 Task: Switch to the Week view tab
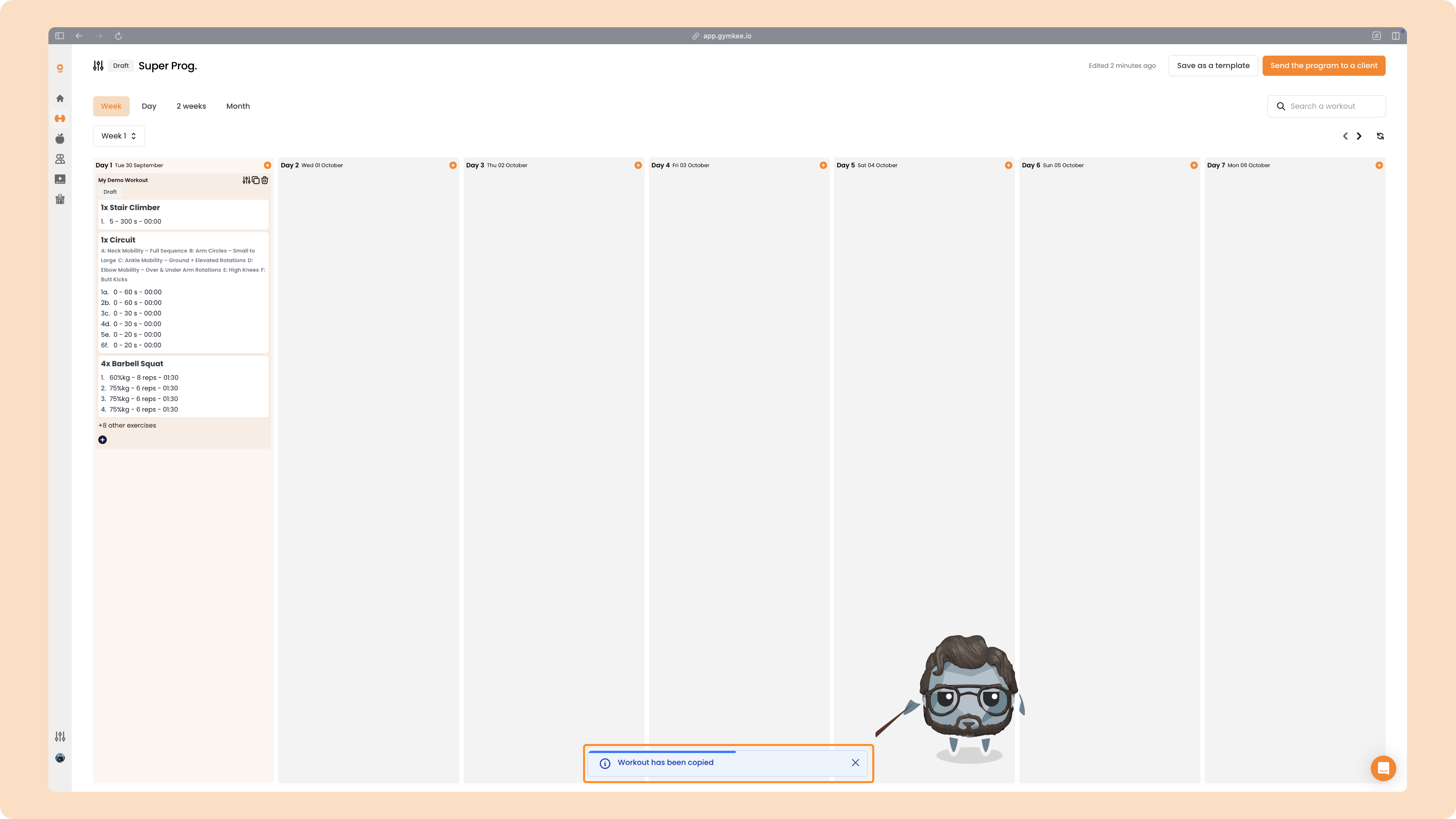pos(111,106)
